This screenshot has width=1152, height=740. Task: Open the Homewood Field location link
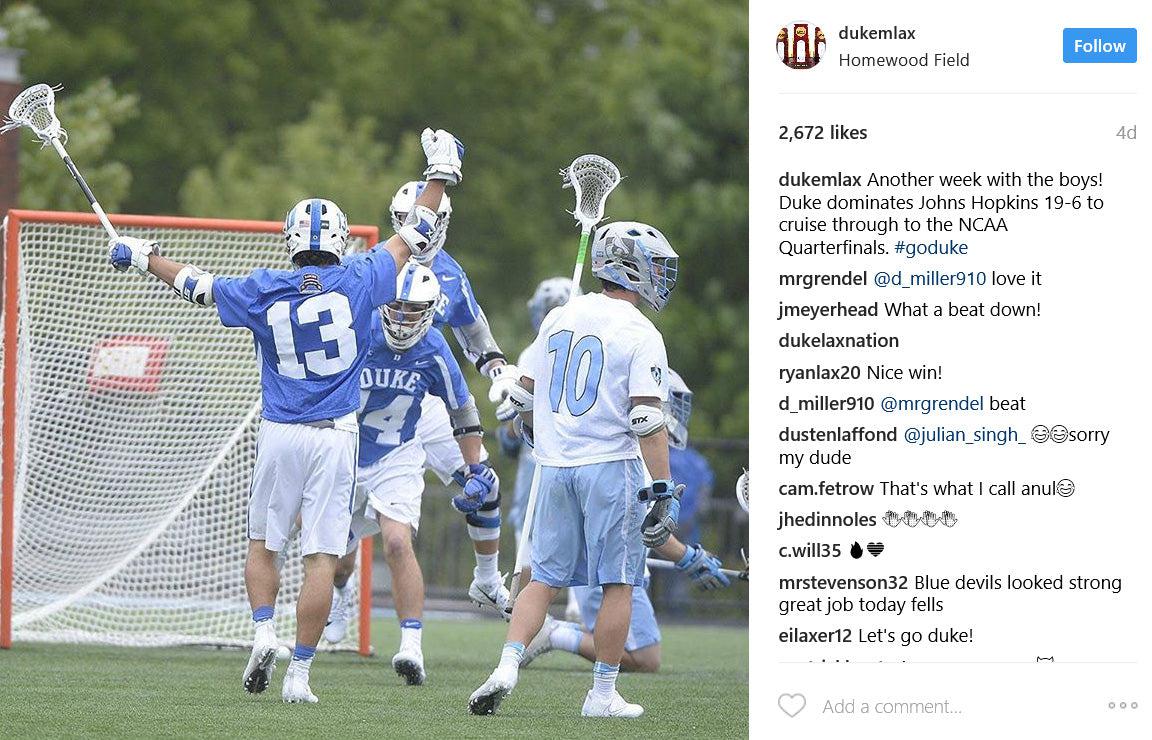(904, 60)
